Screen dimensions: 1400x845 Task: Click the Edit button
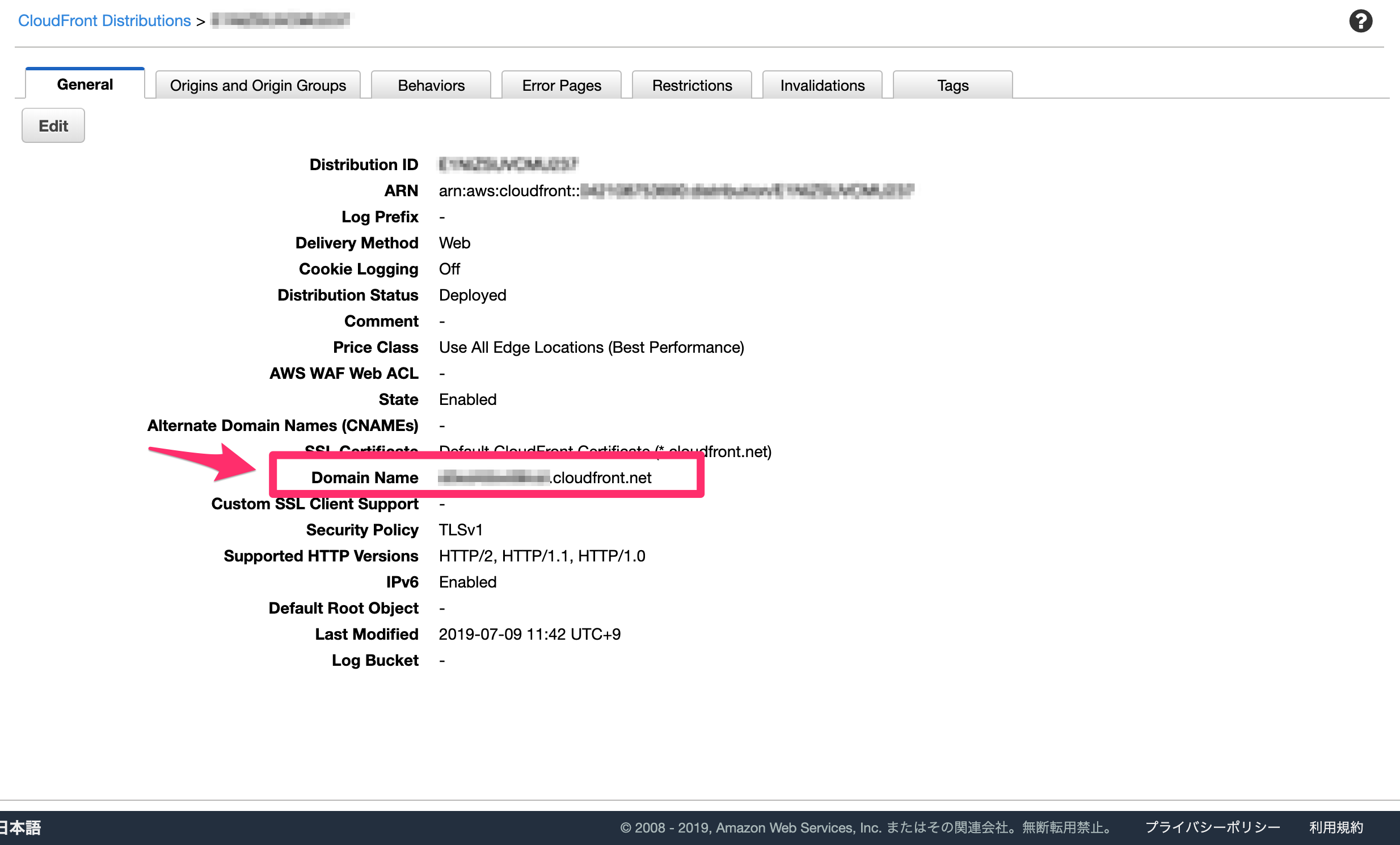53,125
